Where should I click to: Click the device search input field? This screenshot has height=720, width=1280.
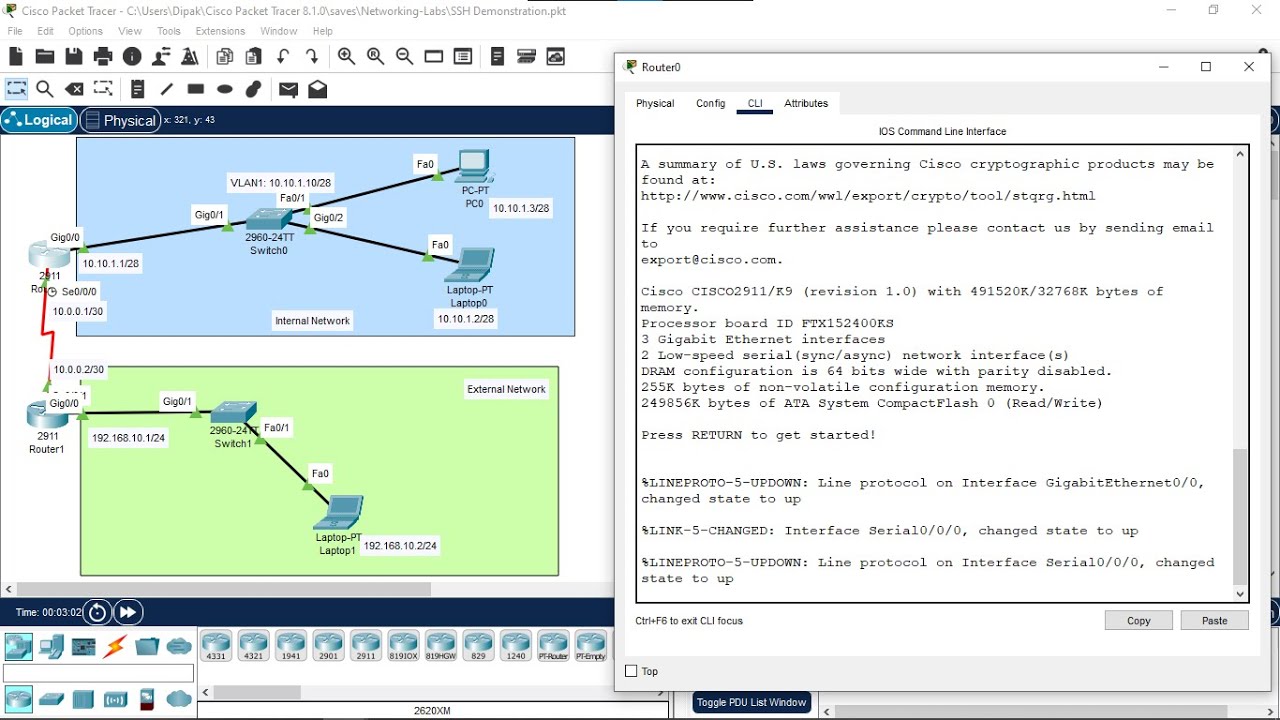point(98,674)
